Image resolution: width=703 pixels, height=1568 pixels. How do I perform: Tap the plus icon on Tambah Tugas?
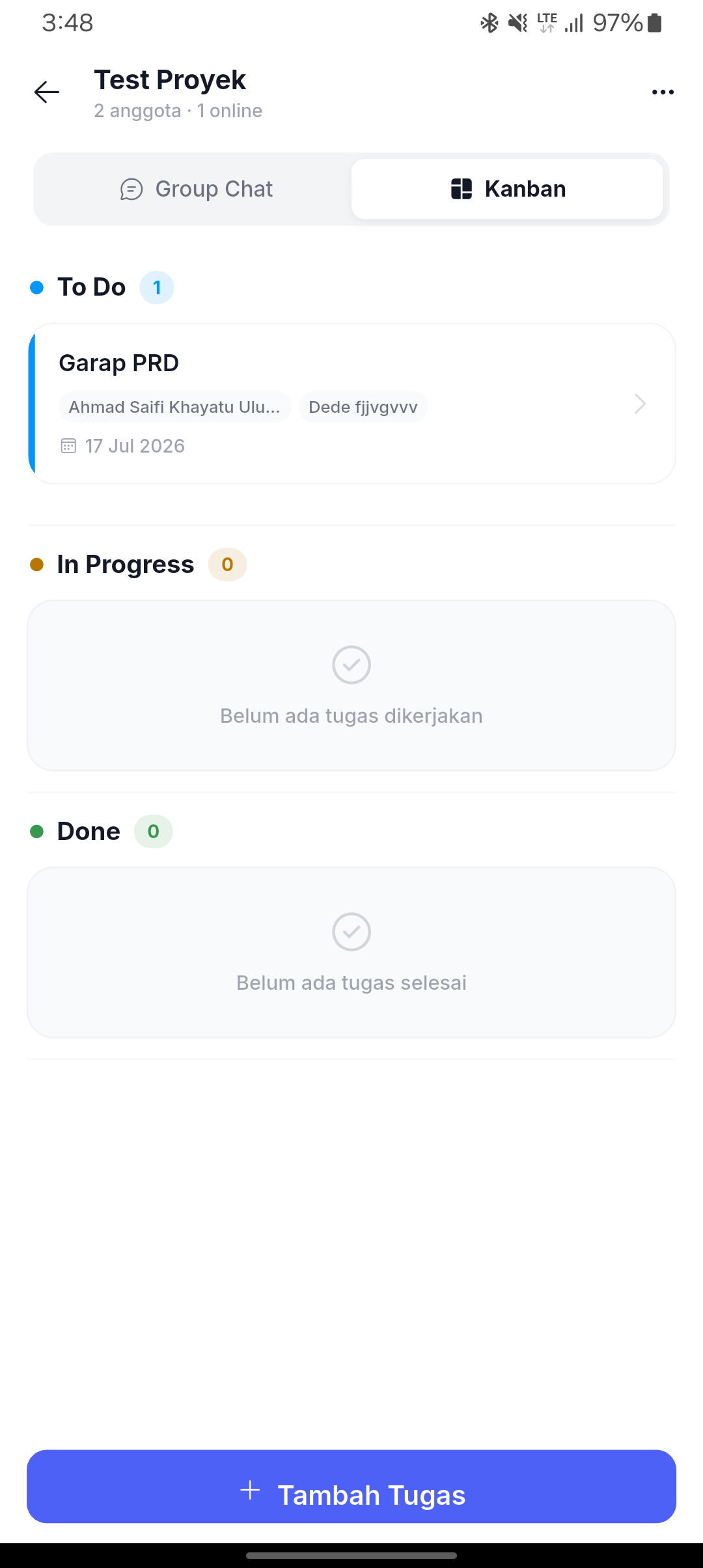point(250,1491)
